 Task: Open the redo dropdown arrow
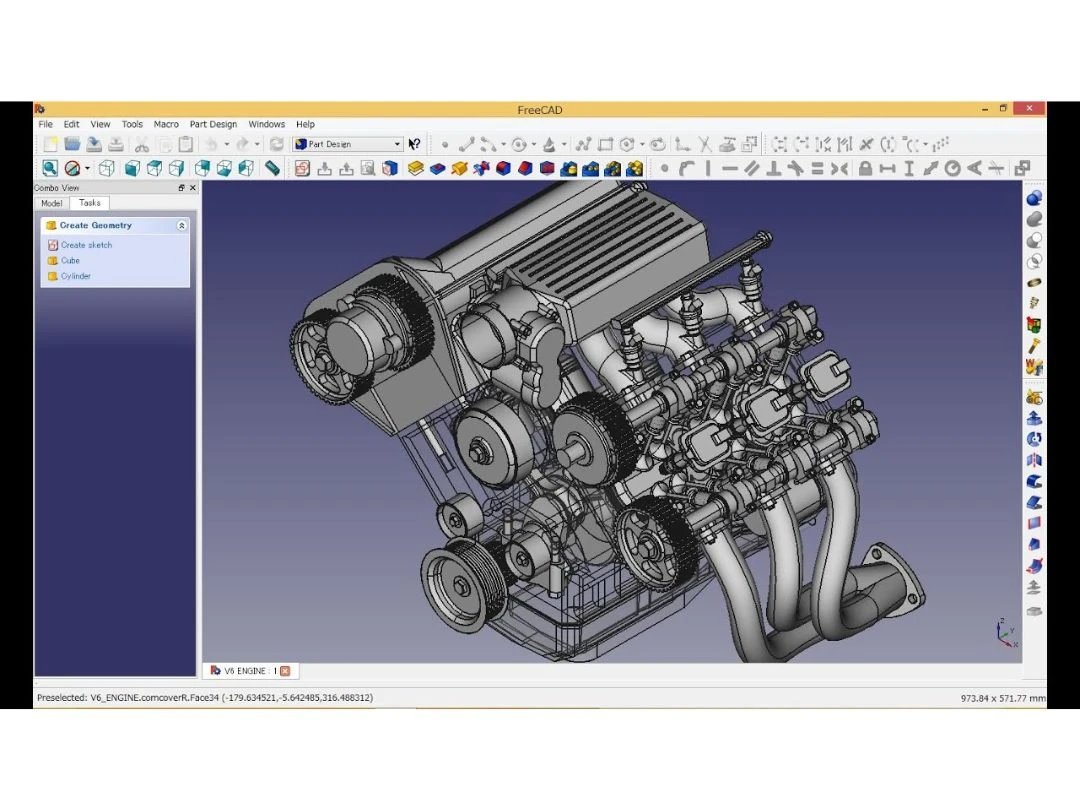pyautogui.click(x=255, y=143)
